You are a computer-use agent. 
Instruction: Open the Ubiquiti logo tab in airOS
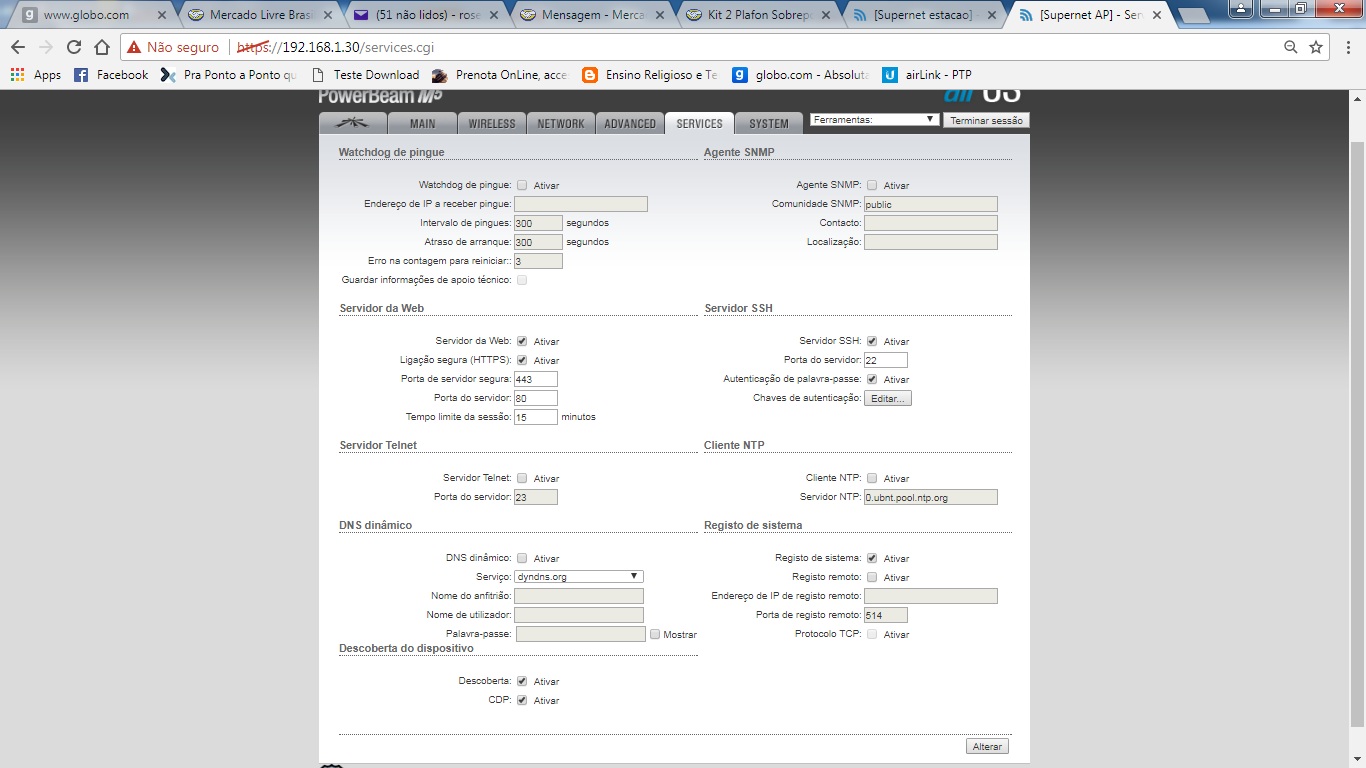pos(352,123)
